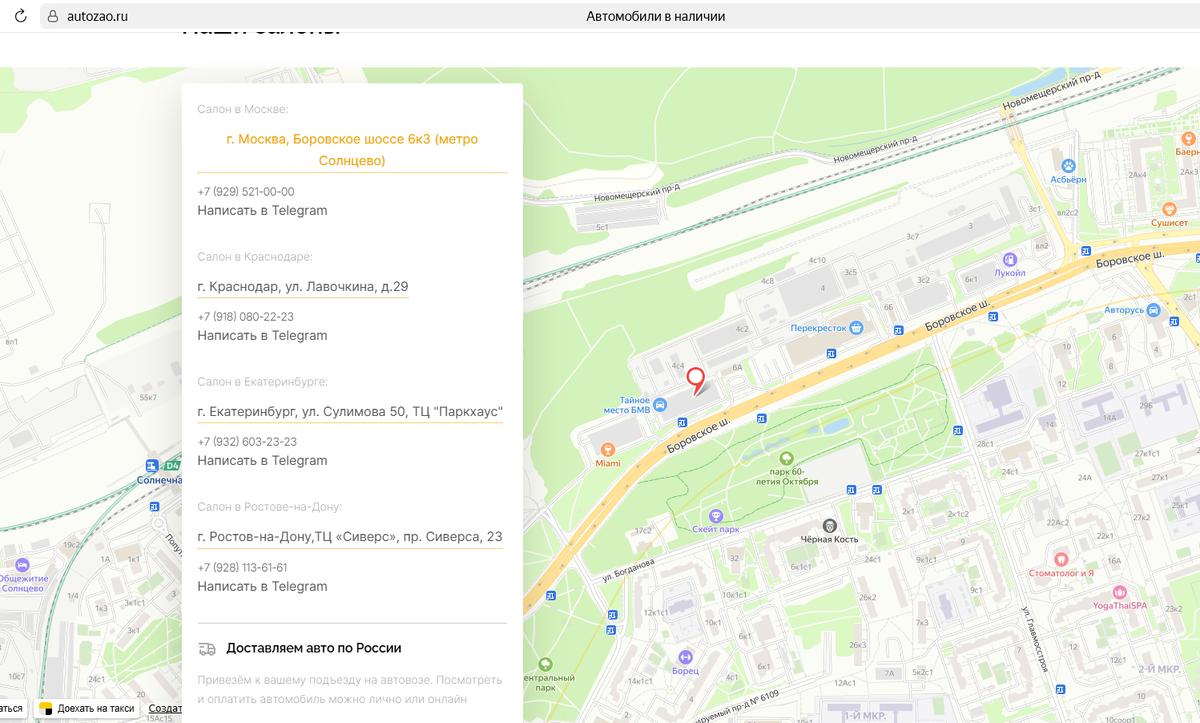Open the Чёрная Кость marker
Image resolution: width=1200 pixels, height=723 pixels.
829,525
